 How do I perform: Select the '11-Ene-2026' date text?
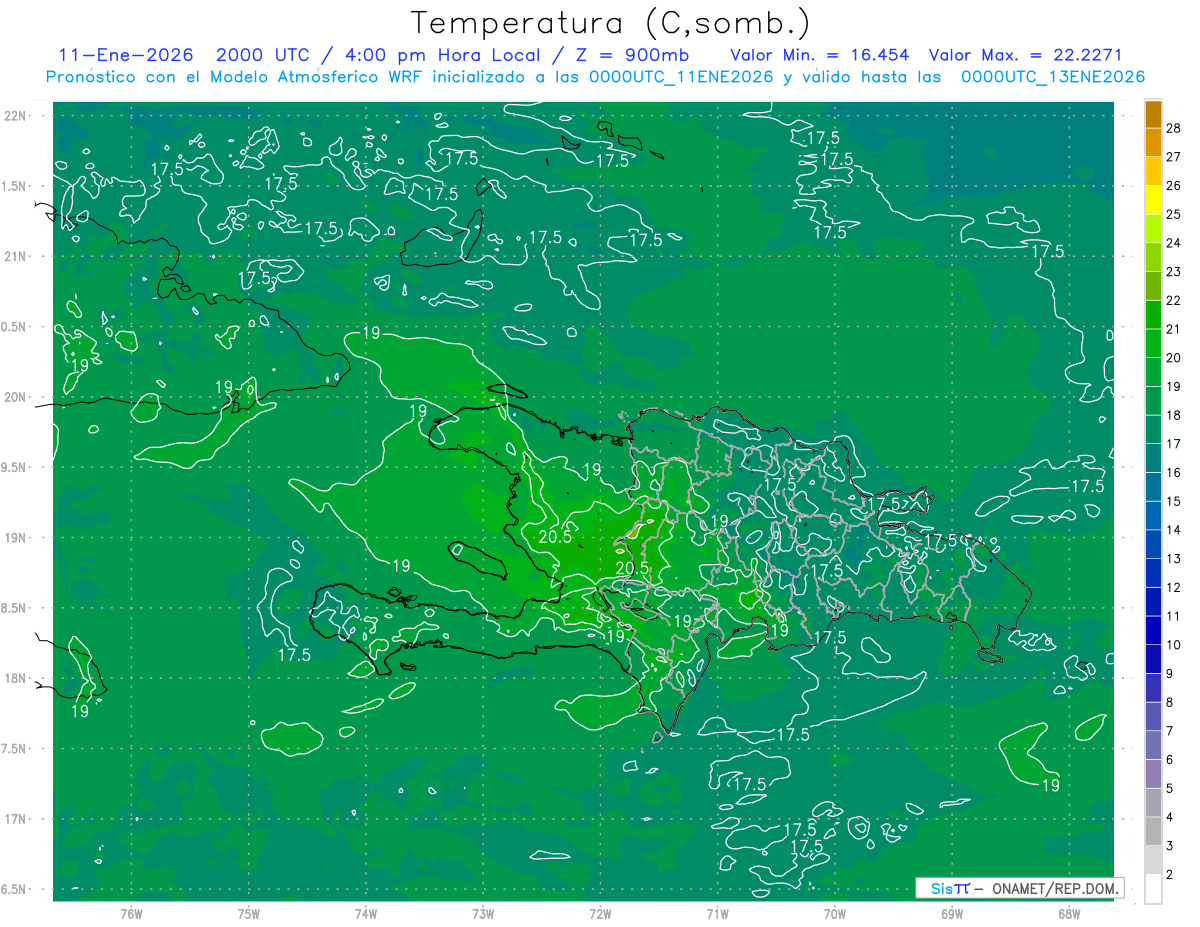126,55
